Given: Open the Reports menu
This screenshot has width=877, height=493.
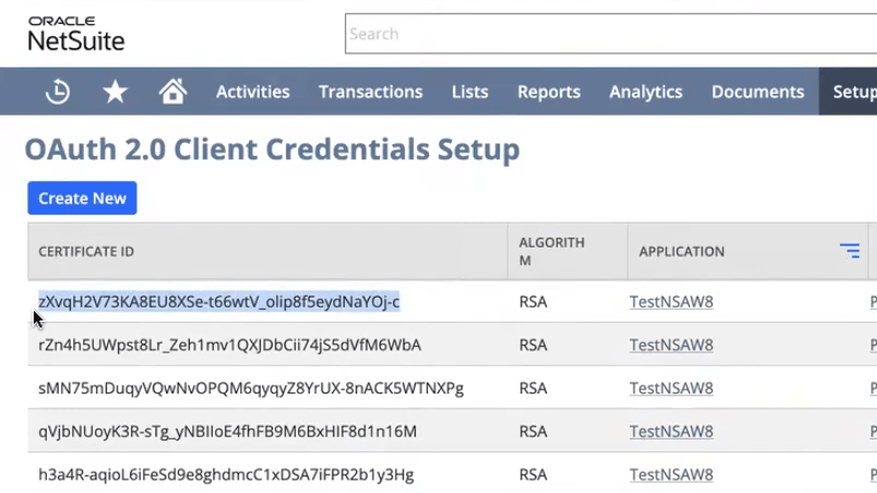Looking at the screenshot, I should click(549, 92).
